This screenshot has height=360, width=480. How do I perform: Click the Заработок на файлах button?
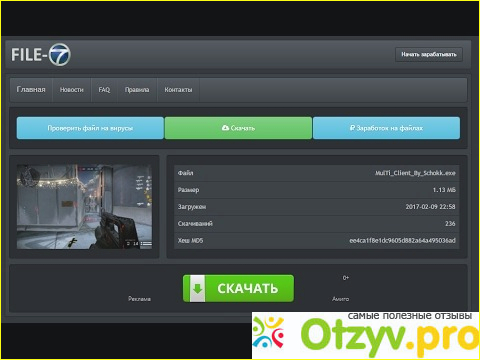point(386,128)
